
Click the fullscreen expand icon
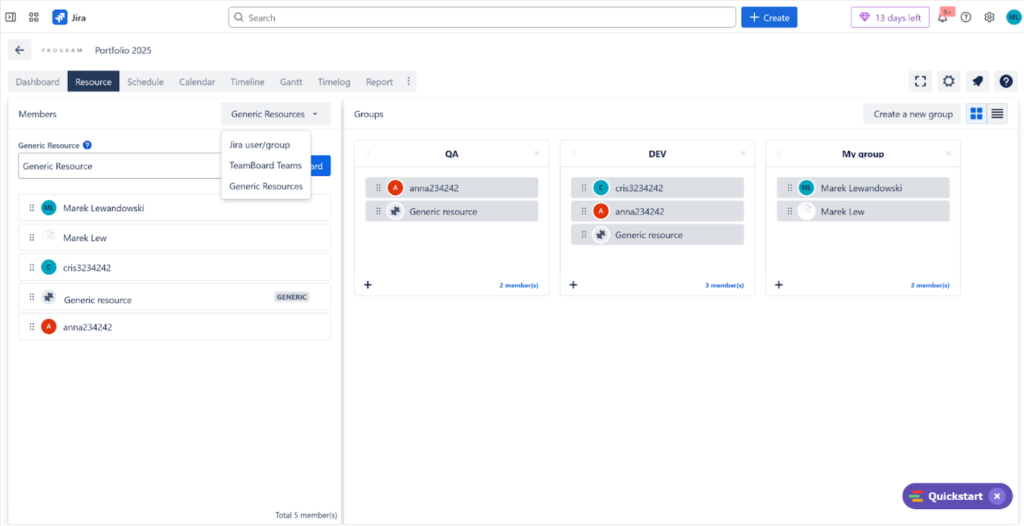(x=920, y=82)
